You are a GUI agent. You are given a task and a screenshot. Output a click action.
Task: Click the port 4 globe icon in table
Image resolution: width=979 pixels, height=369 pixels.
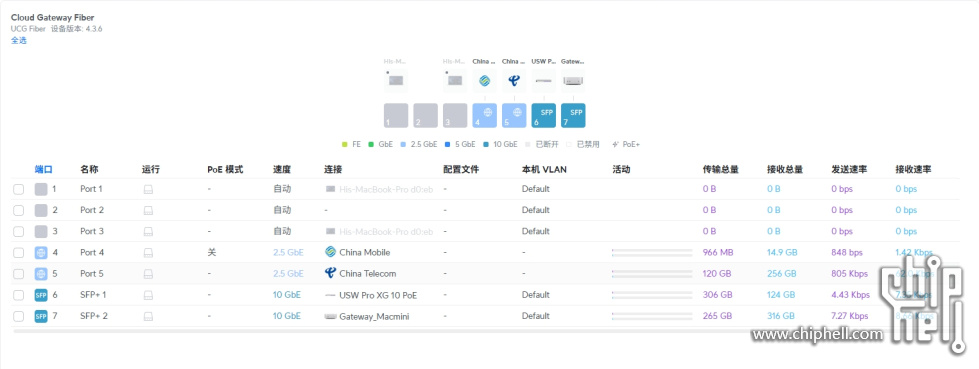[x=41, y=253]
